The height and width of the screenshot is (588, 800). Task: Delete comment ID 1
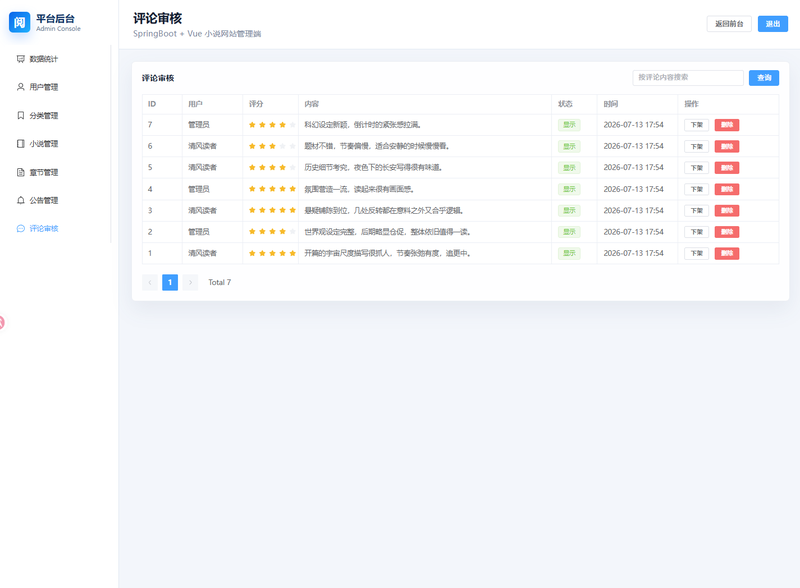[727, 254]
